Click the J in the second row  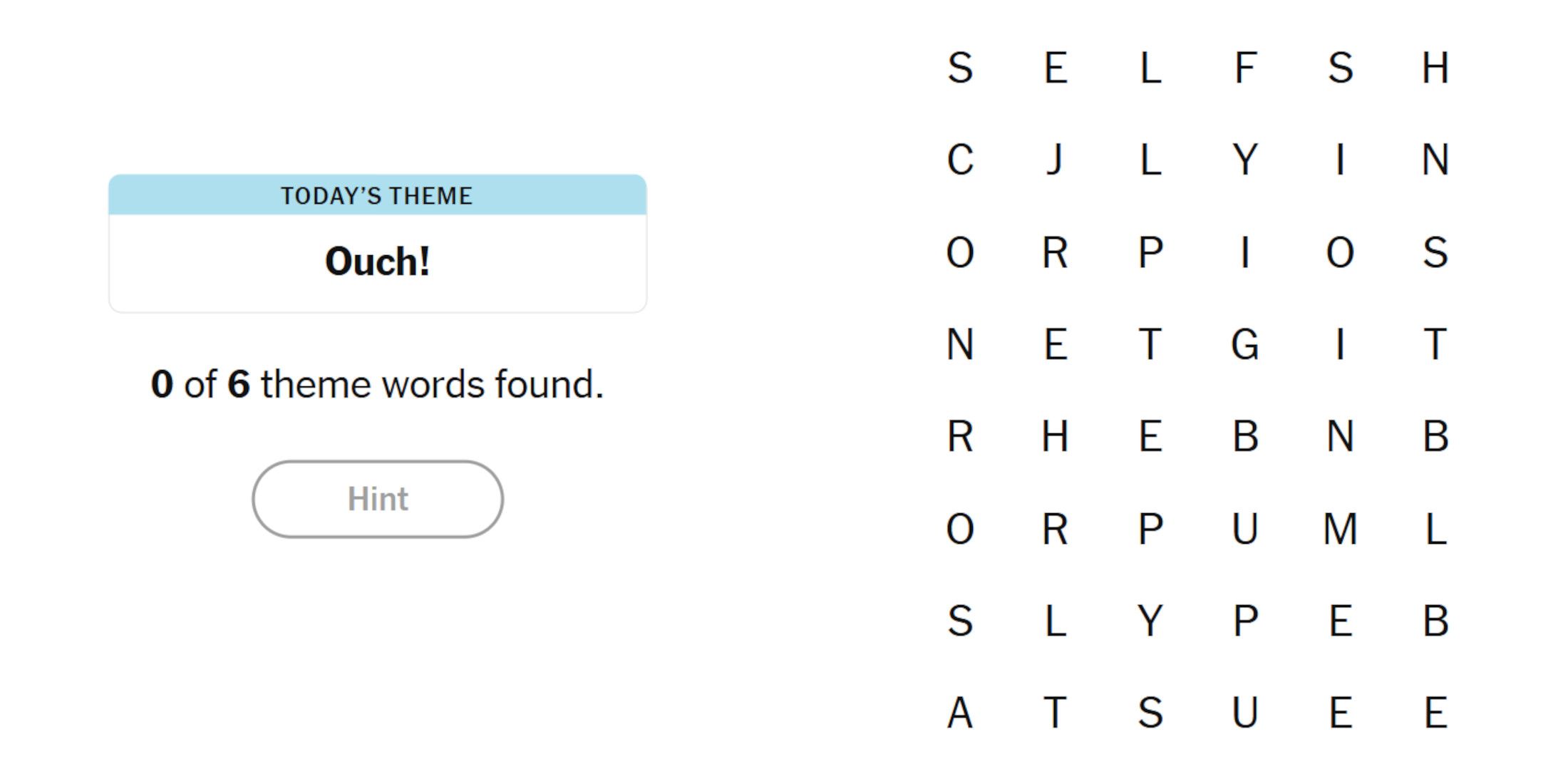1056,161
